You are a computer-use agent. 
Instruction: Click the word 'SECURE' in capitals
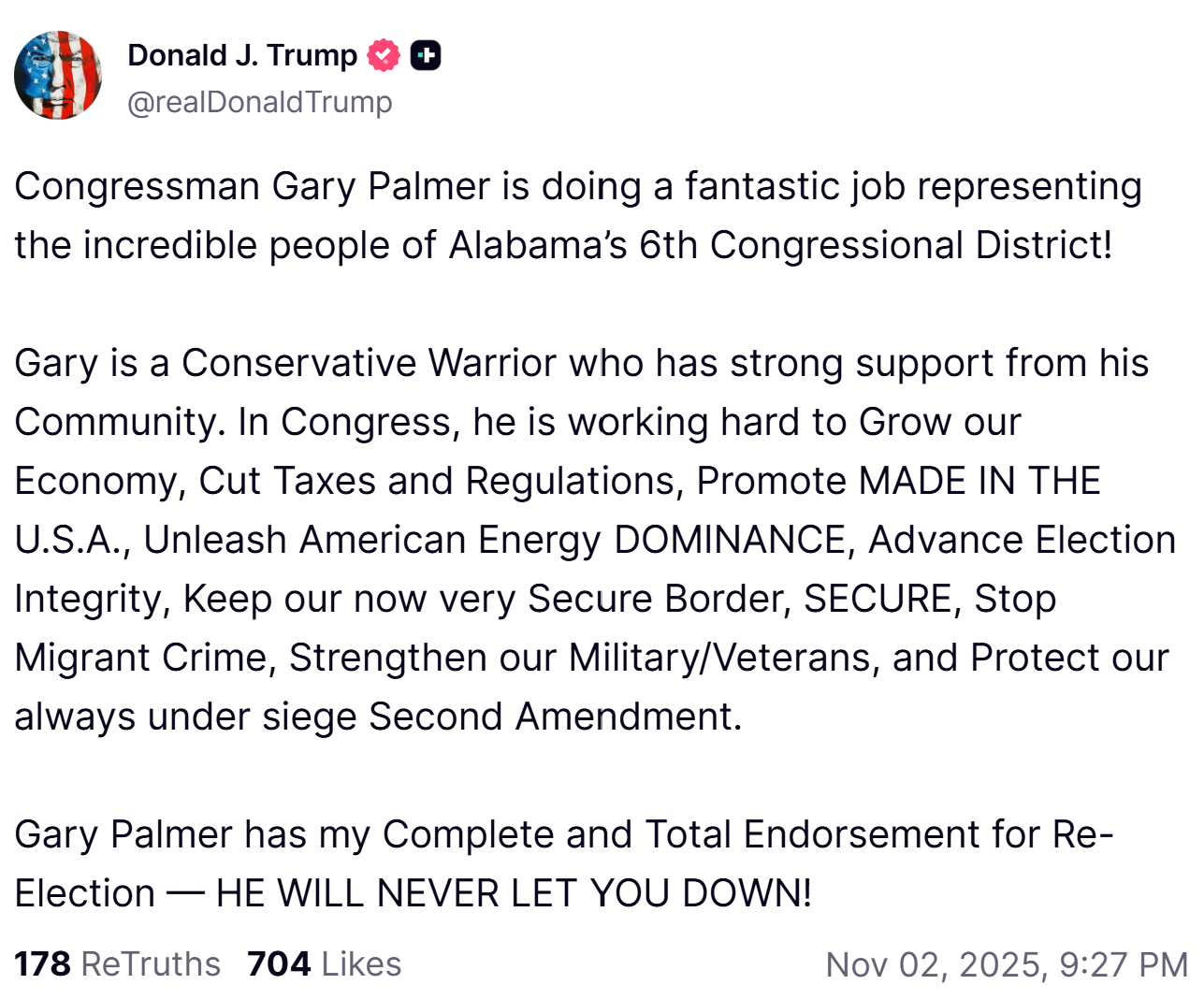tap(878, 600)
